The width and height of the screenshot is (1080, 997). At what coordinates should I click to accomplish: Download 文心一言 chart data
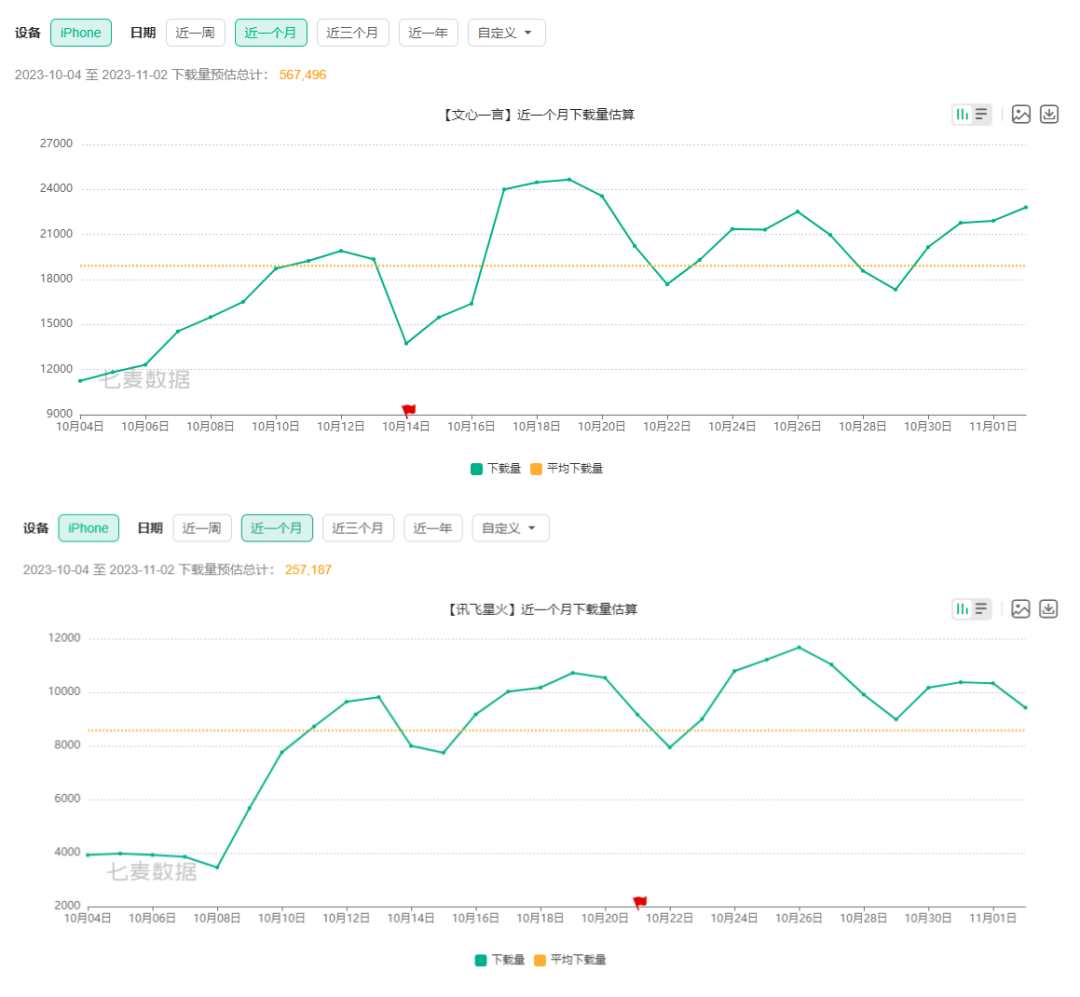coord(1049,114)
